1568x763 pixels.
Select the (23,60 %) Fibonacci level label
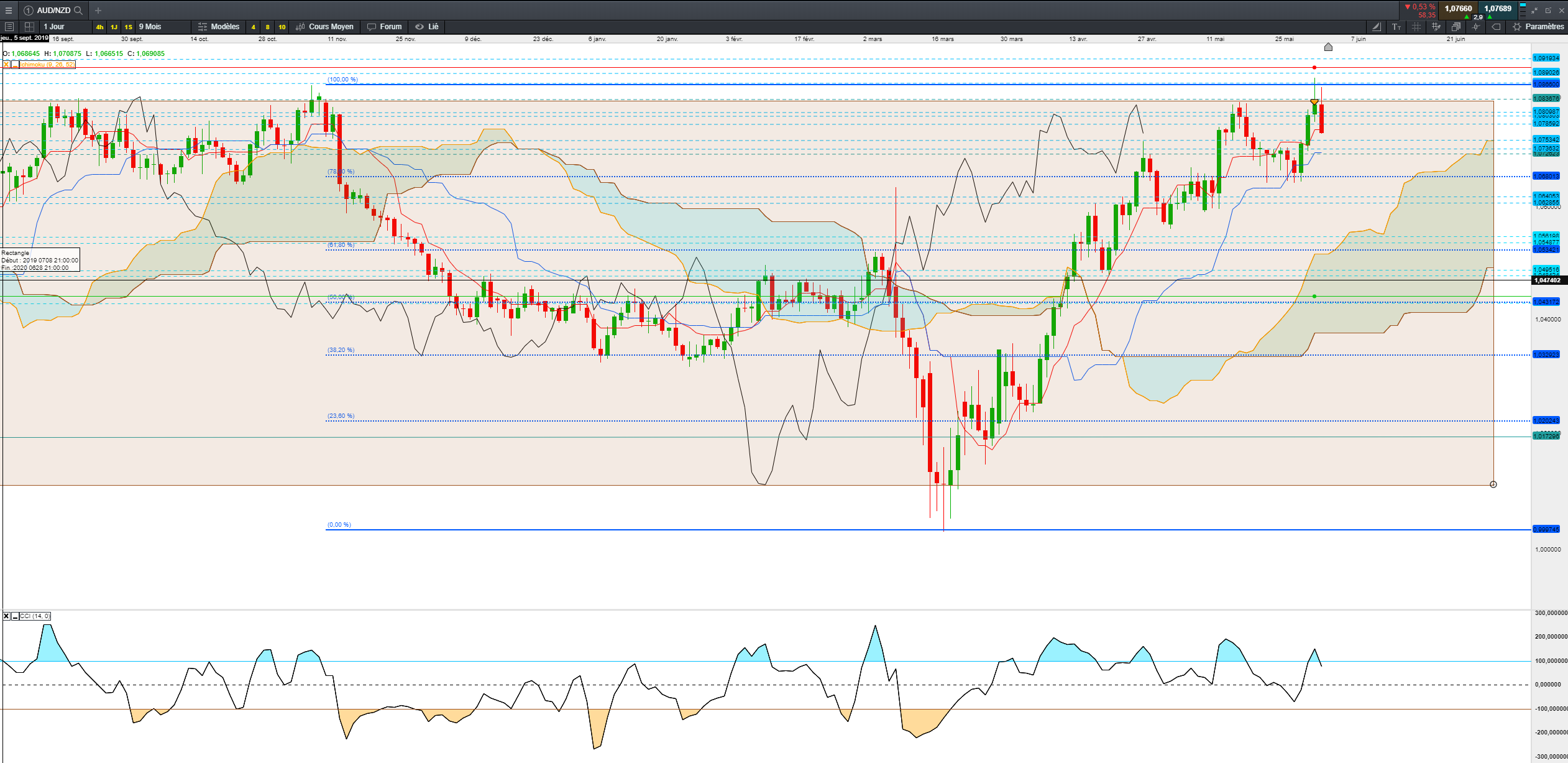click(x=341, y=416)
